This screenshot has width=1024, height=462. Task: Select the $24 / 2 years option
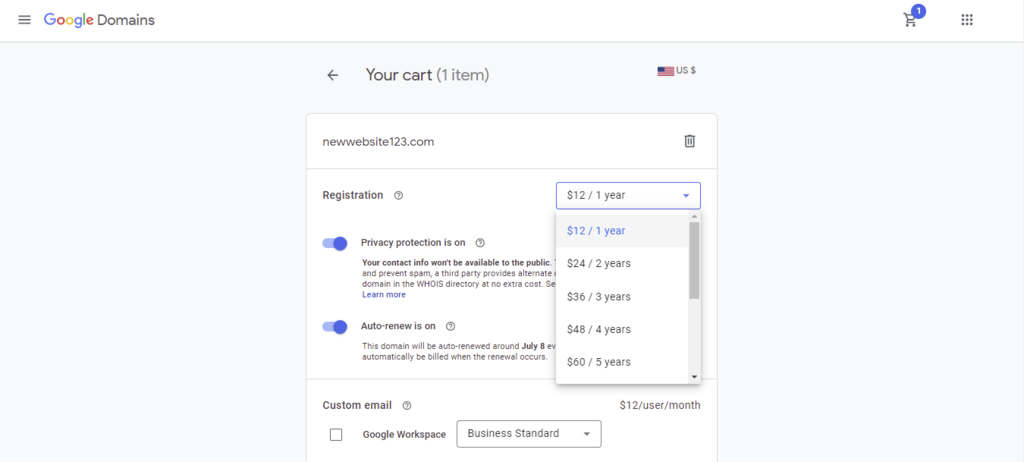(x=598, y=264)
